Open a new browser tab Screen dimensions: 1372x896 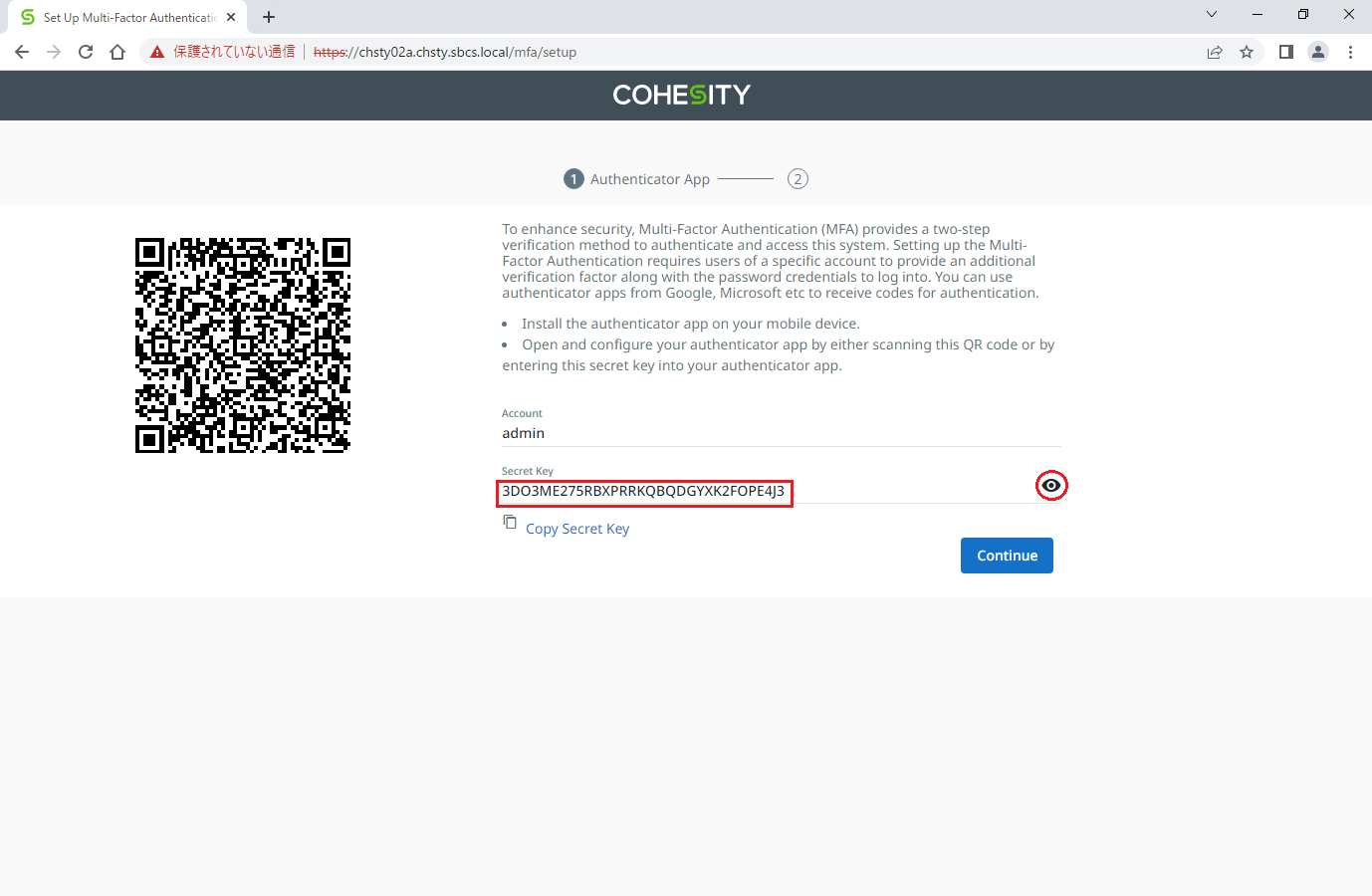point(269,17)
